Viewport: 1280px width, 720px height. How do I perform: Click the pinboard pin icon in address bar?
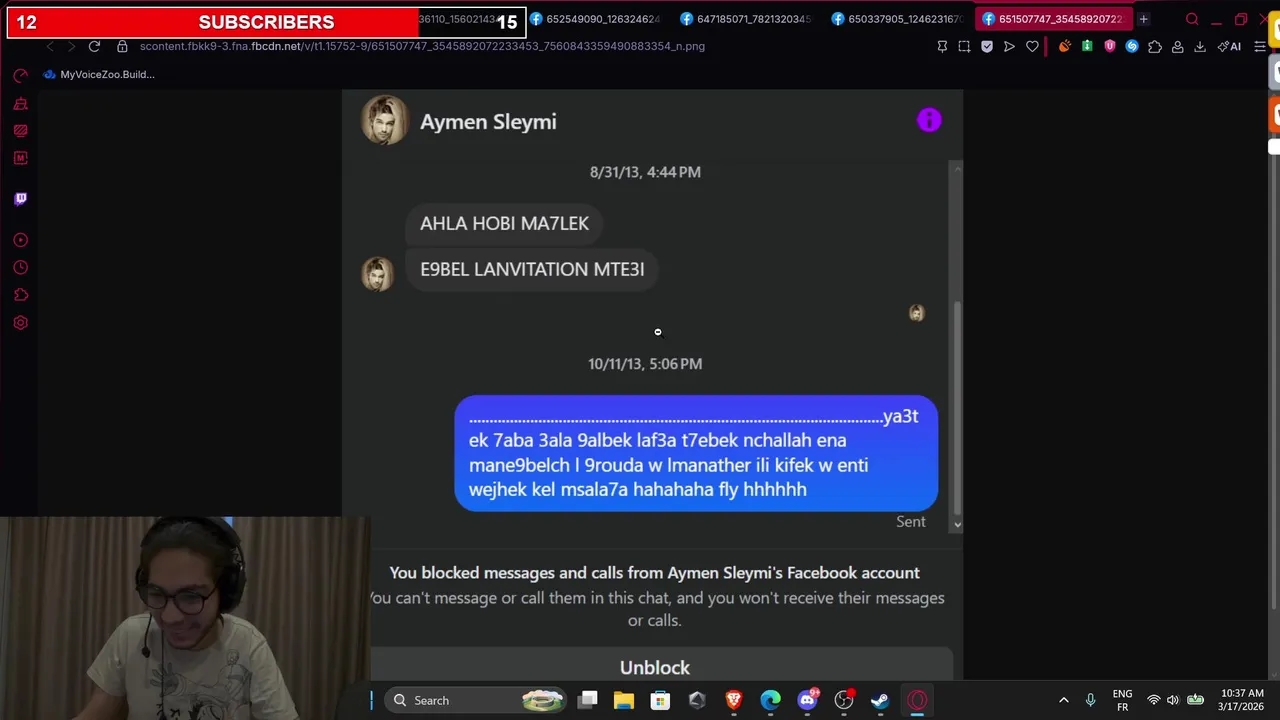tap(942, 46)
